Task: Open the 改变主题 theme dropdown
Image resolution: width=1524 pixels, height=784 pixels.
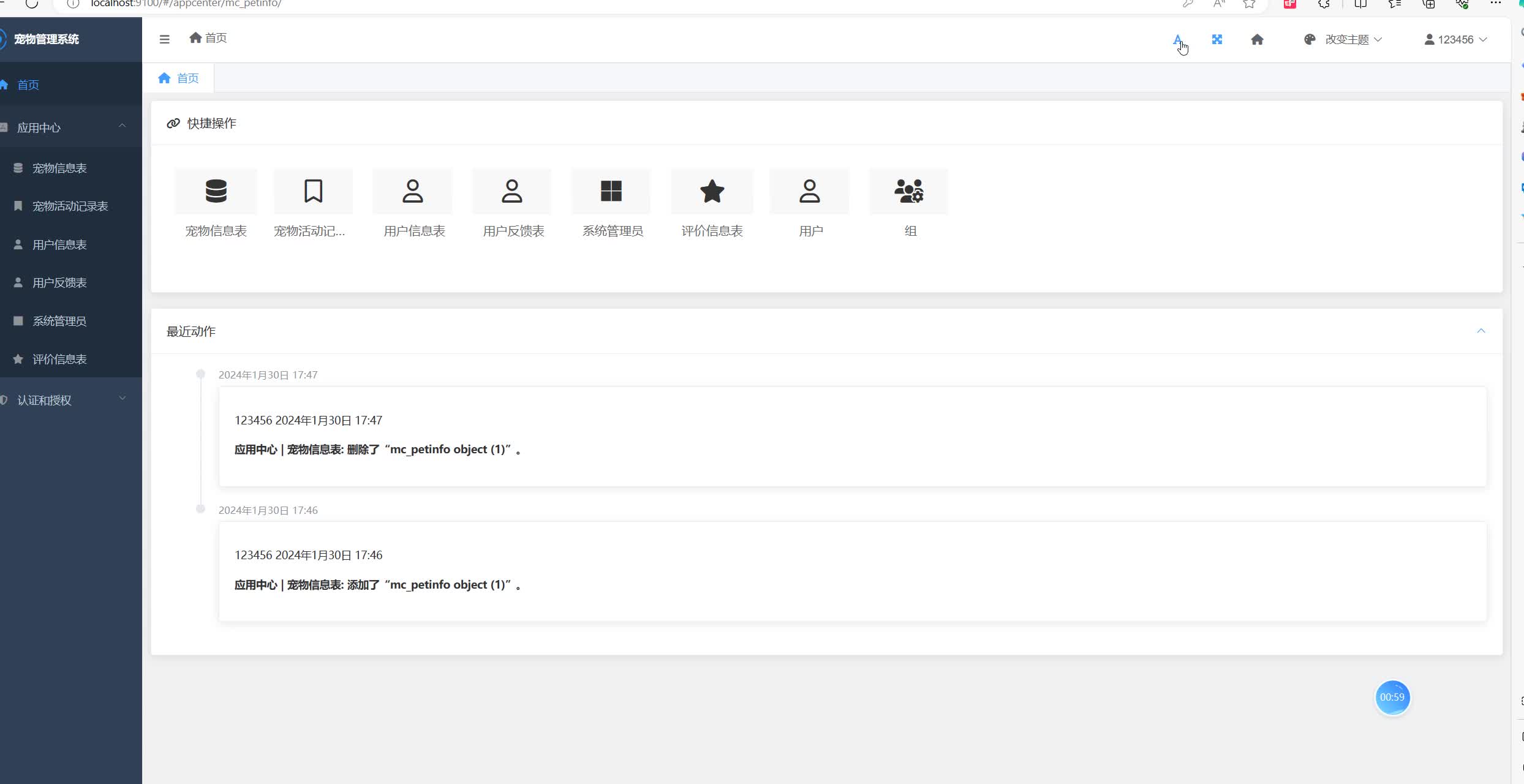Action: pos(1346,39)
